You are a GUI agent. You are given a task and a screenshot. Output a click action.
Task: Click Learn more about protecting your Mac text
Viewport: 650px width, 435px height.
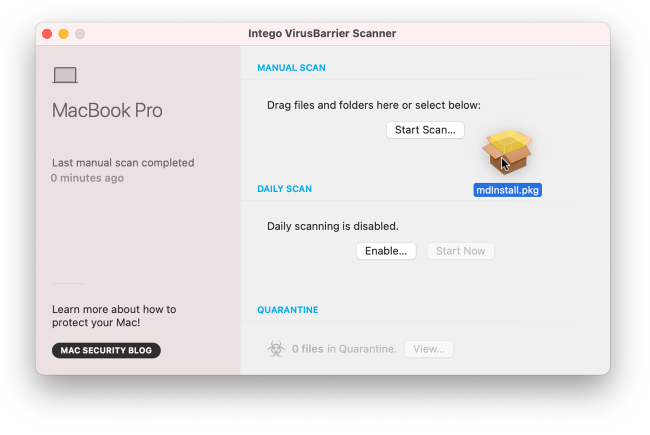tap(114, 316)
